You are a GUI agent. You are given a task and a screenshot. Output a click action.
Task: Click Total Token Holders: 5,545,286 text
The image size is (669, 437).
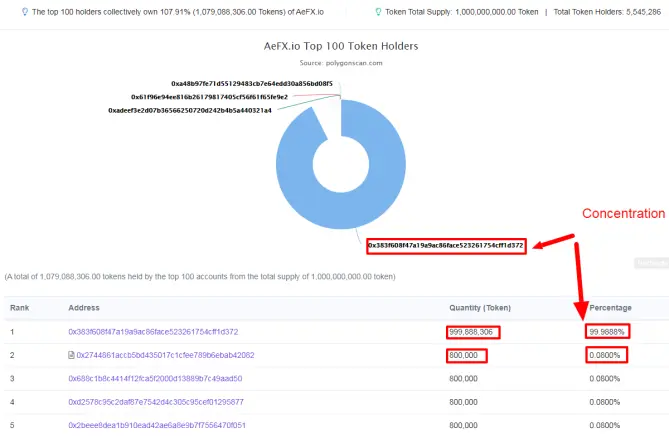pyautogui.click(x=607, y=12)
